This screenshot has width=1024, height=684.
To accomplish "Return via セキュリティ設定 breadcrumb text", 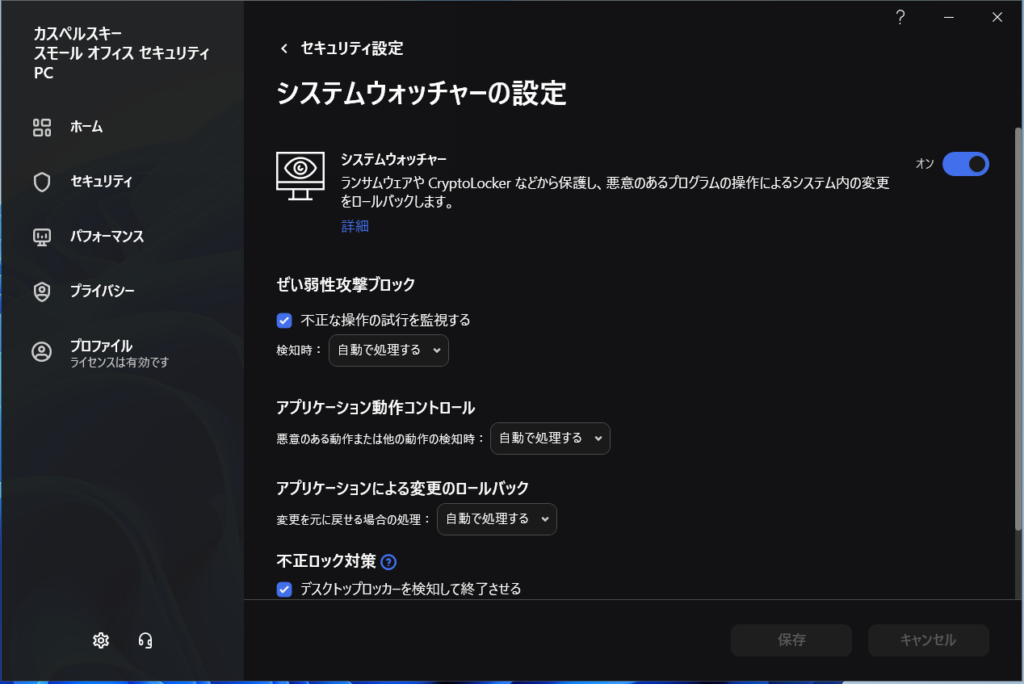I will point(351,48).
